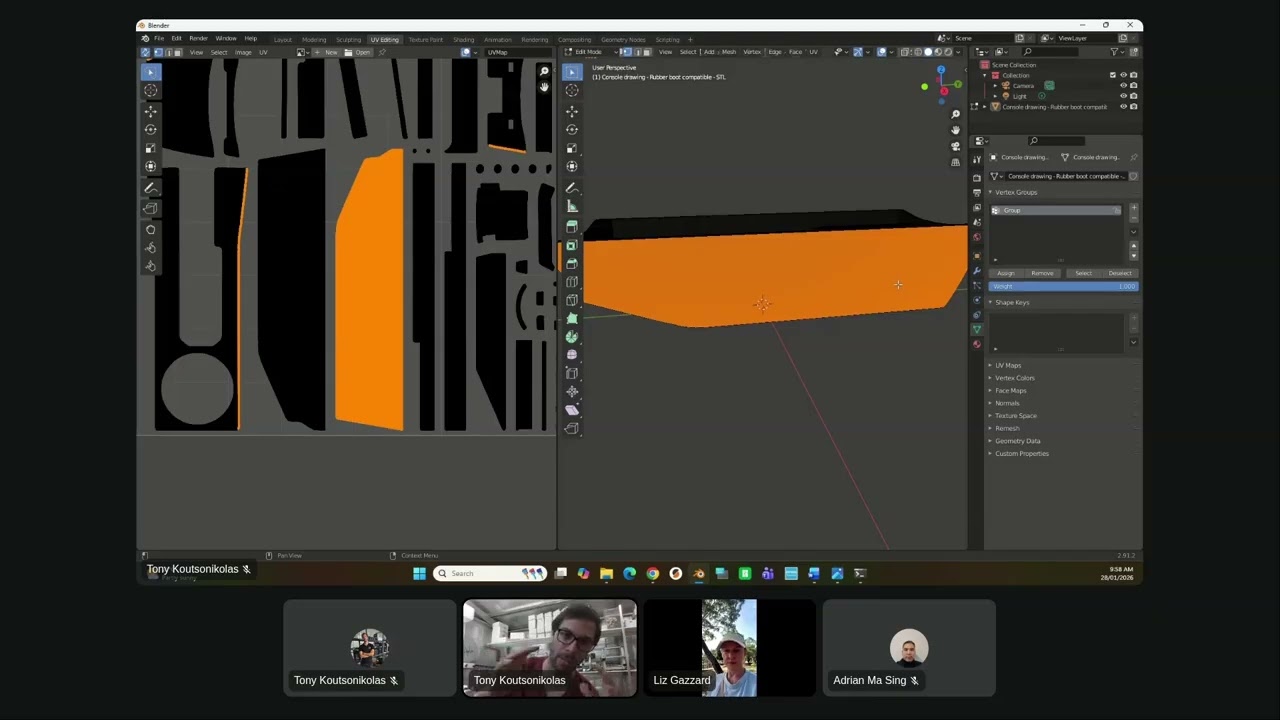The width and height of the screenshot is (1280, 720).
Task: Click the pin icon in properties header
Action: pos(1133,157)
